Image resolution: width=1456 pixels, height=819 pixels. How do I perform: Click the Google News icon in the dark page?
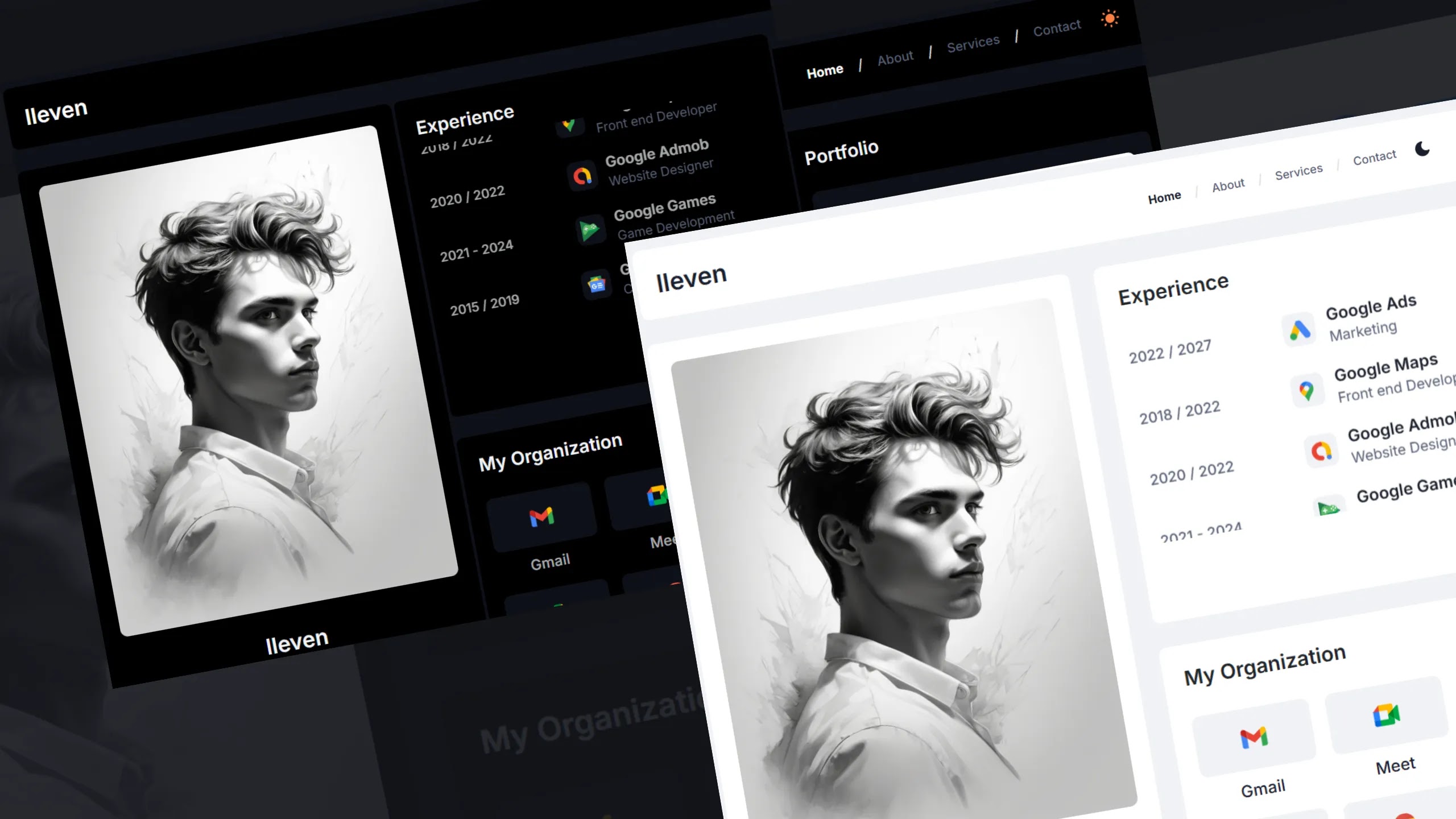pyautogui.click(x=597, y=284)
